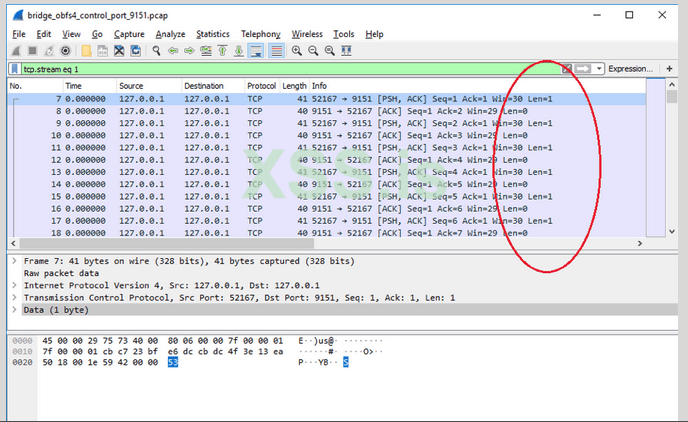This screenshot has width=688, height=422.
Task: Sort by the Info column header
Action: [x=477, y=86]
